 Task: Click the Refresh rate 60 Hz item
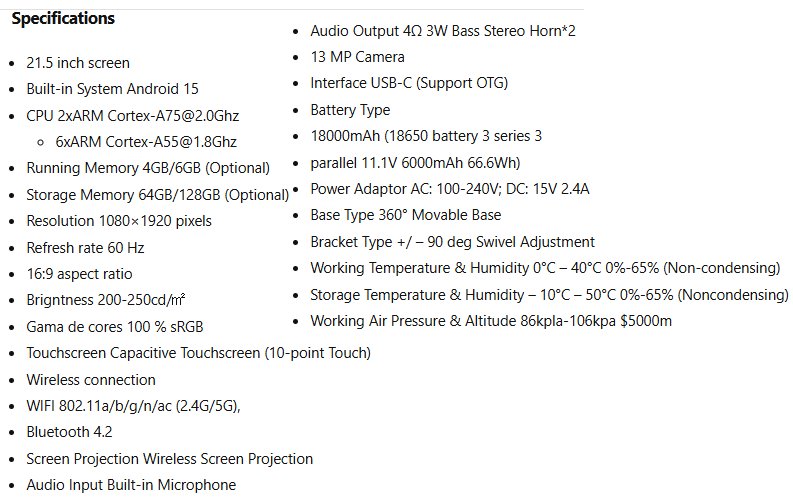pos(85,248)
